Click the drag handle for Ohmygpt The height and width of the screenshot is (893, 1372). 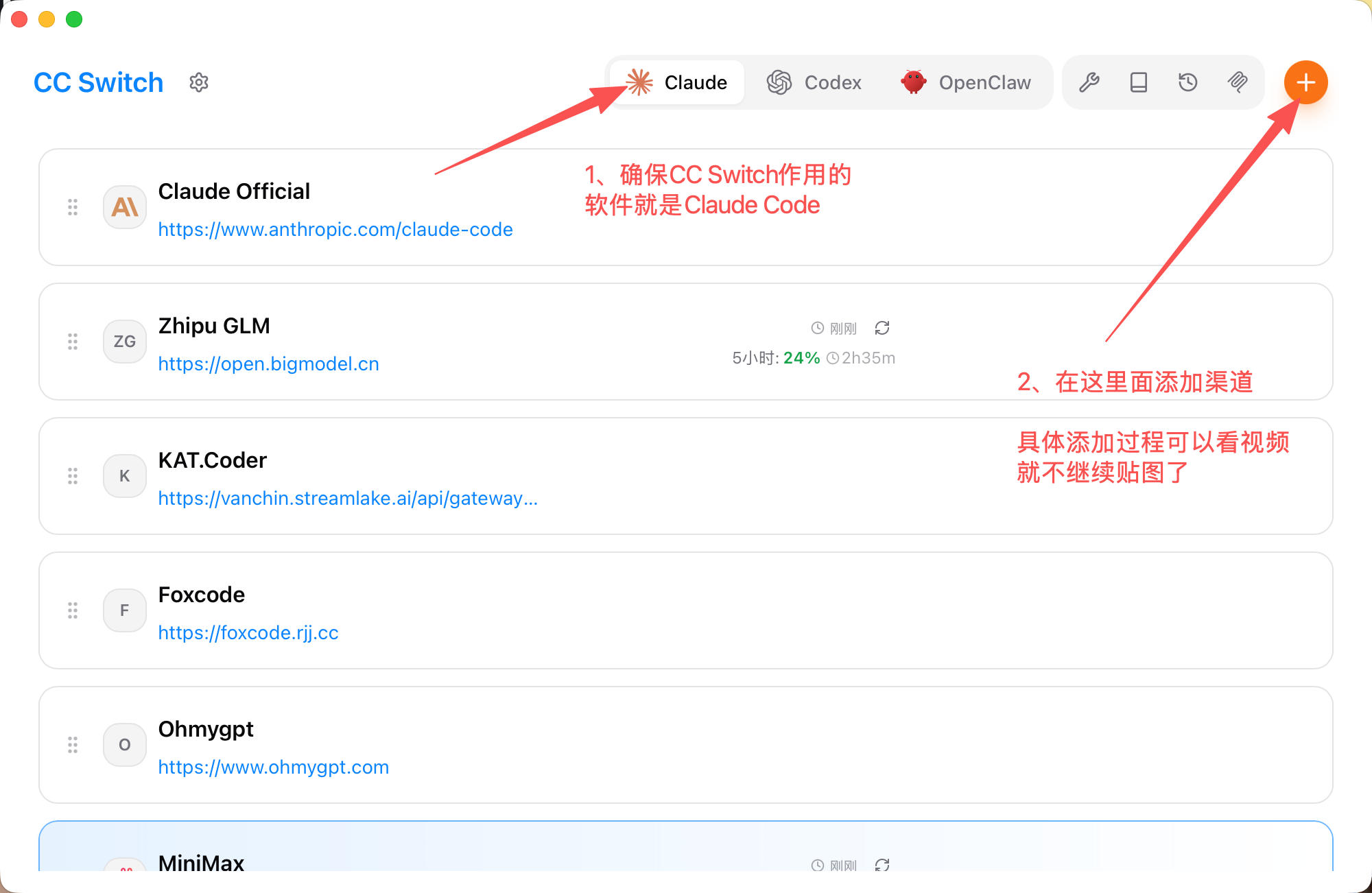[x=73, y=745]
